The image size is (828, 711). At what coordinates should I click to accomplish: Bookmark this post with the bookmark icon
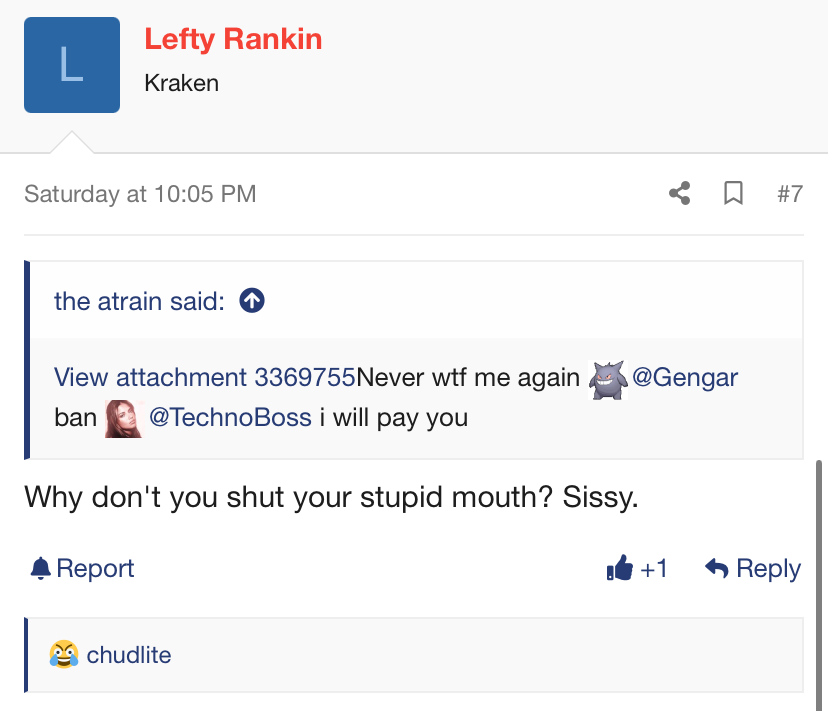click(733, 193)
